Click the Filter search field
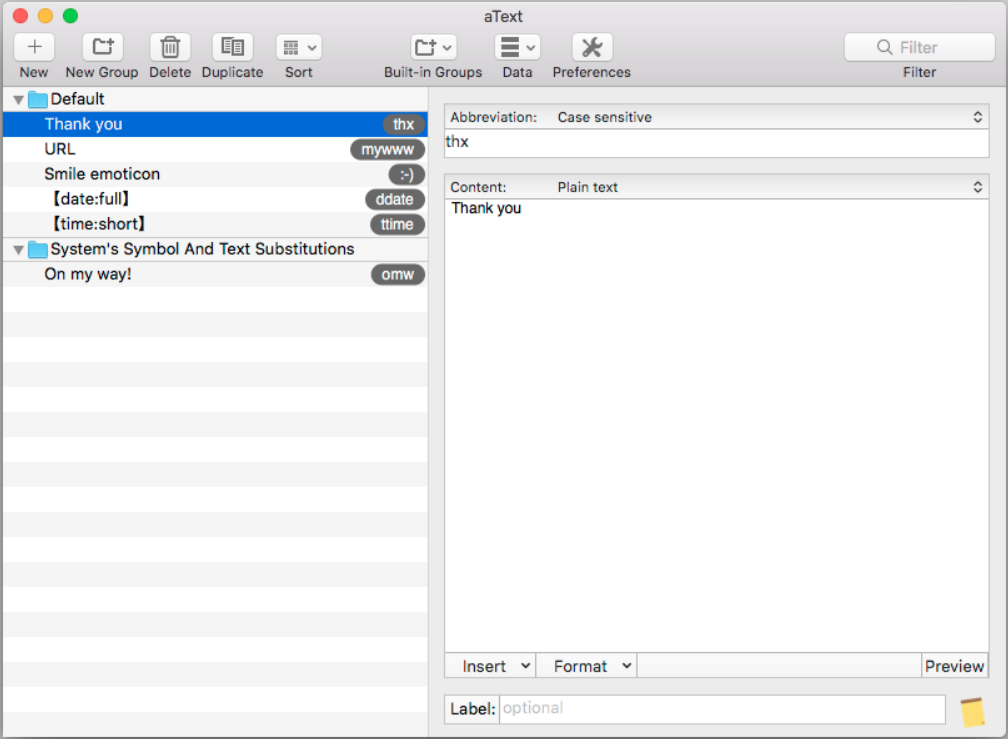 [x=919, y=47]
